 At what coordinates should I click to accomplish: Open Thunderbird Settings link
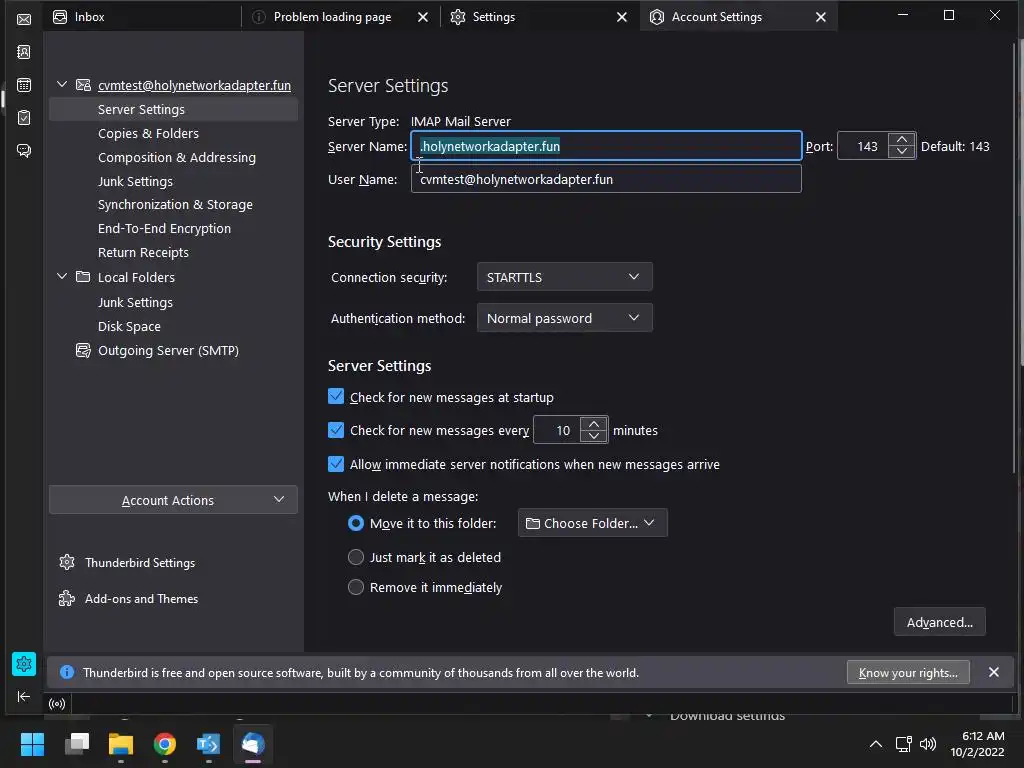[140, 563]
